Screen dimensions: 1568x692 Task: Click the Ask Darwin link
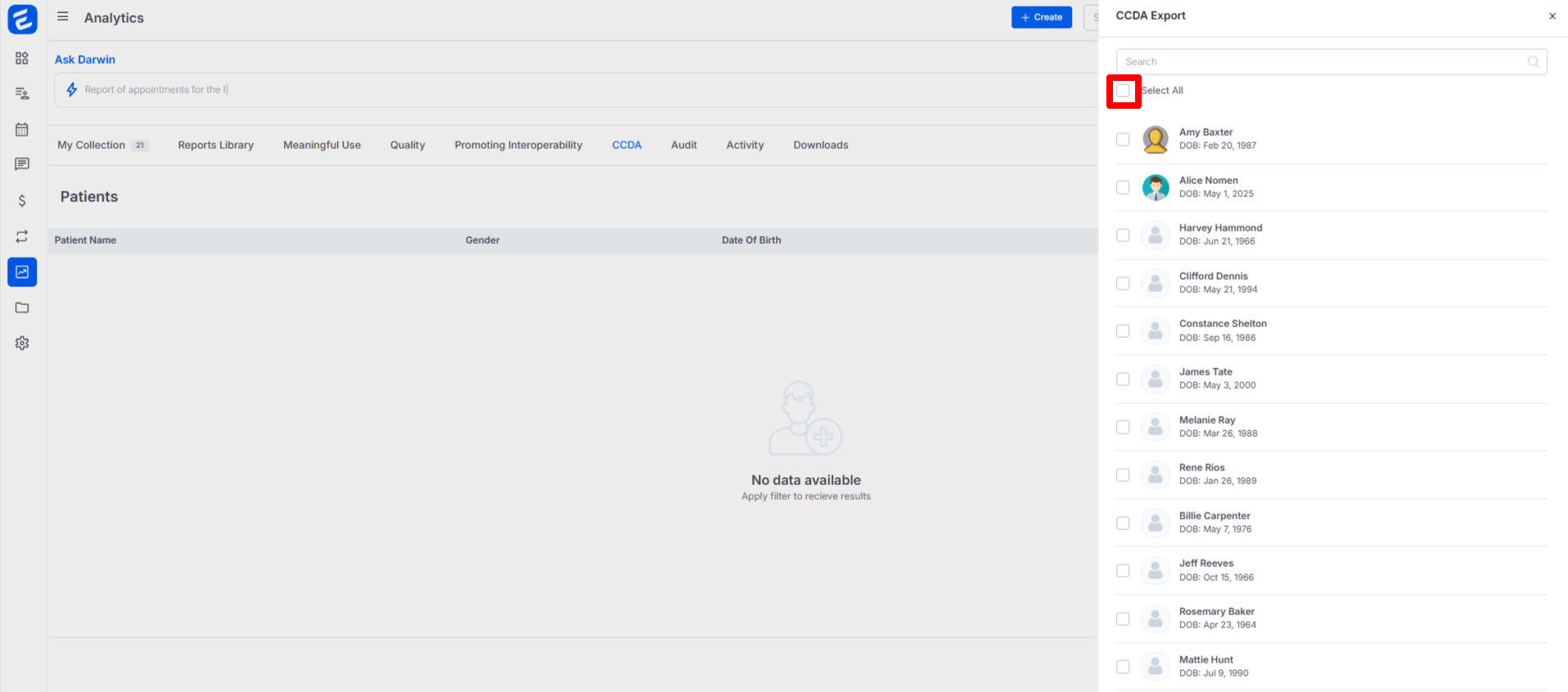pos(85,60)
